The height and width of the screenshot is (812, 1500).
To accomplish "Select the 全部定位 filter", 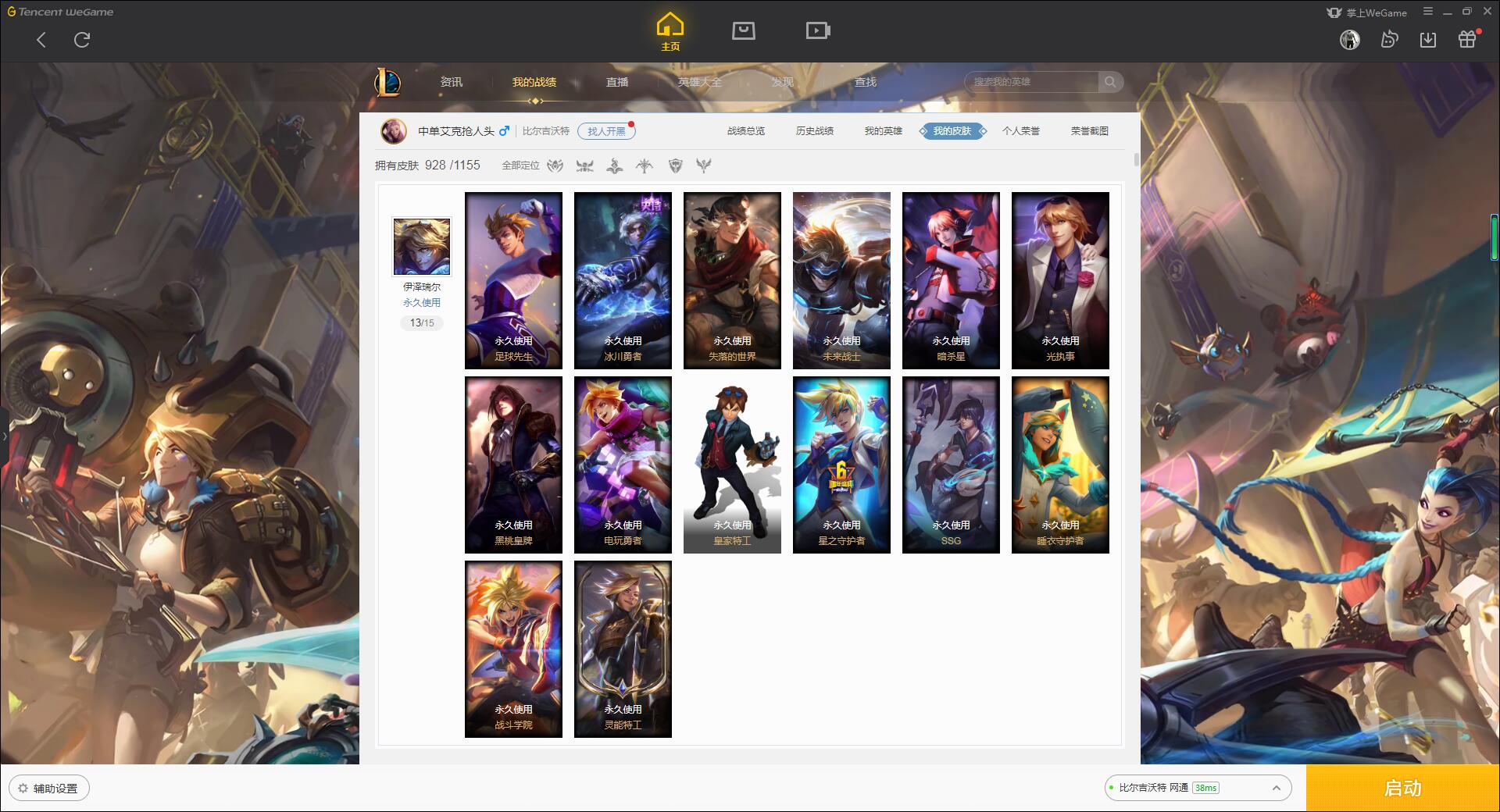I will 520,166.
